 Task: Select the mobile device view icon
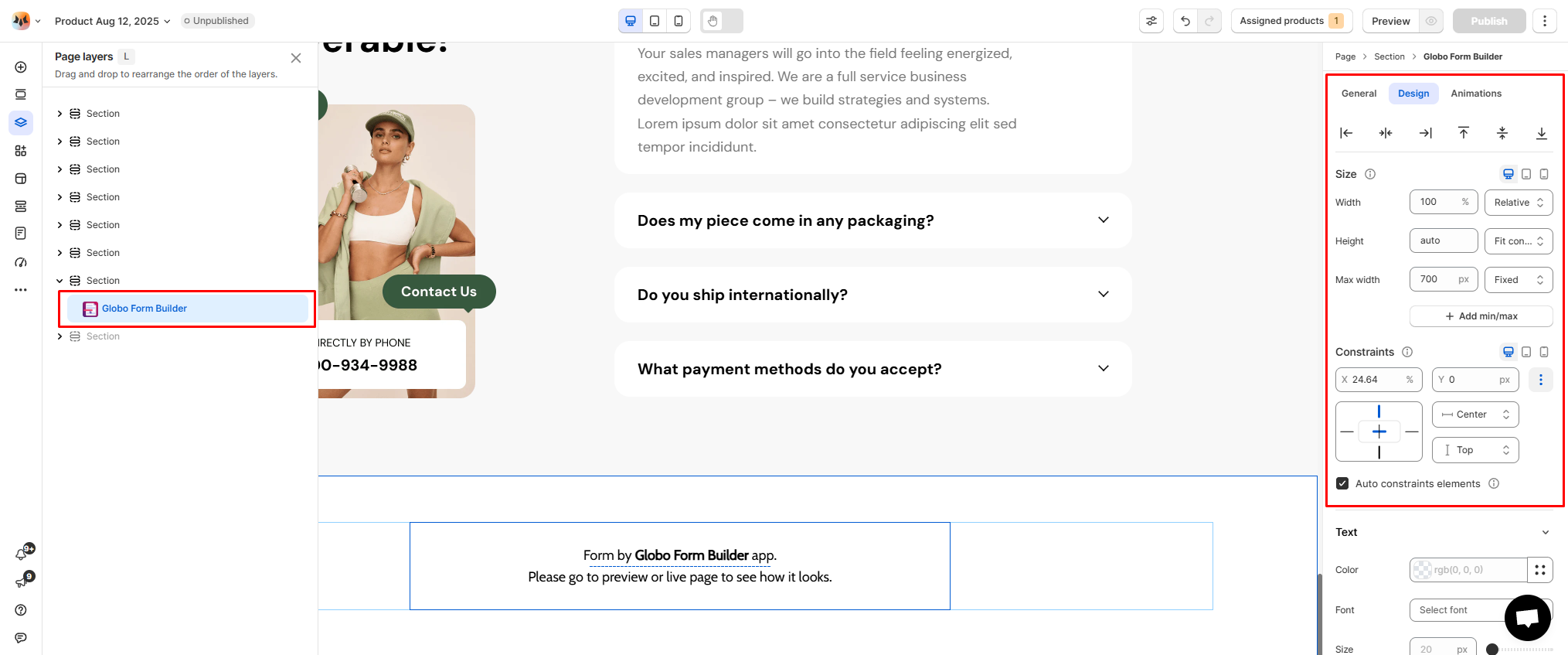click(678, 21)
